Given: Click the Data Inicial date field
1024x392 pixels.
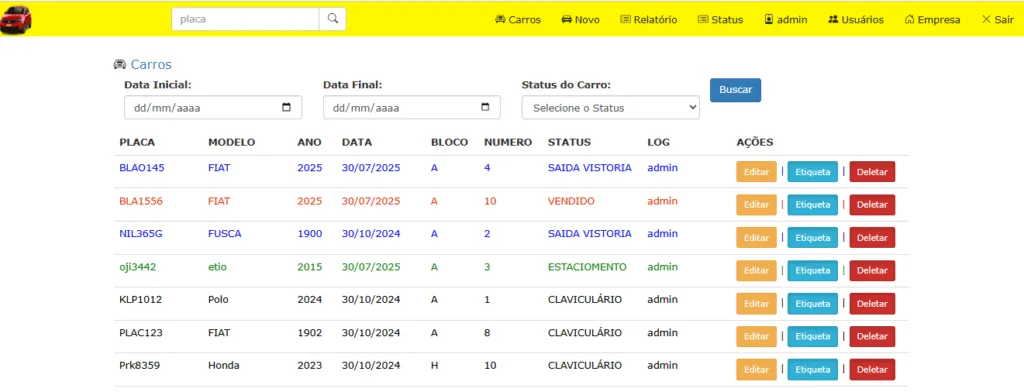Looking at the screenshot, I should [213, 108].
